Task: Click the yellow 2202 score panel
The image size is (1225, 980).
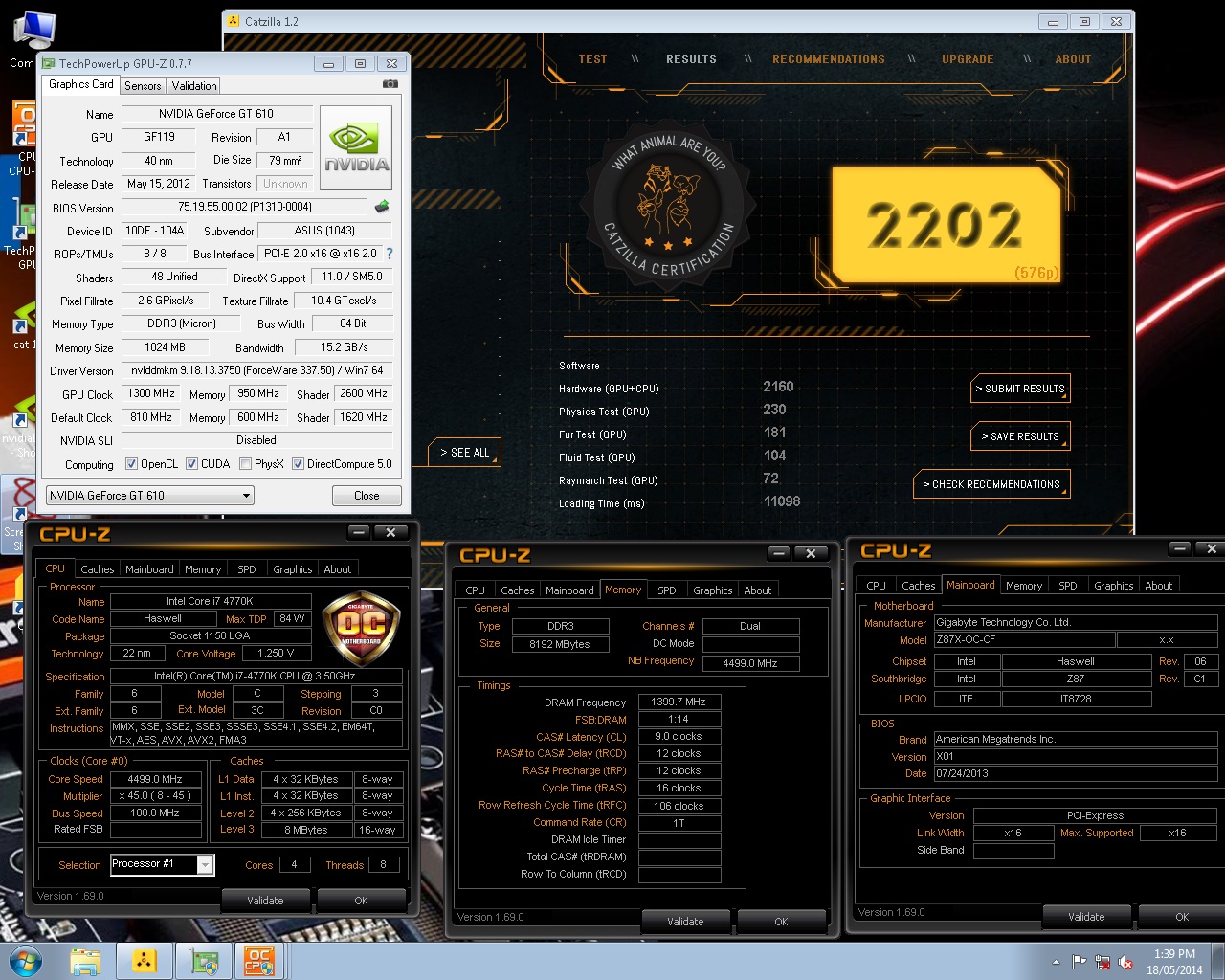Action: pos(945,226)
